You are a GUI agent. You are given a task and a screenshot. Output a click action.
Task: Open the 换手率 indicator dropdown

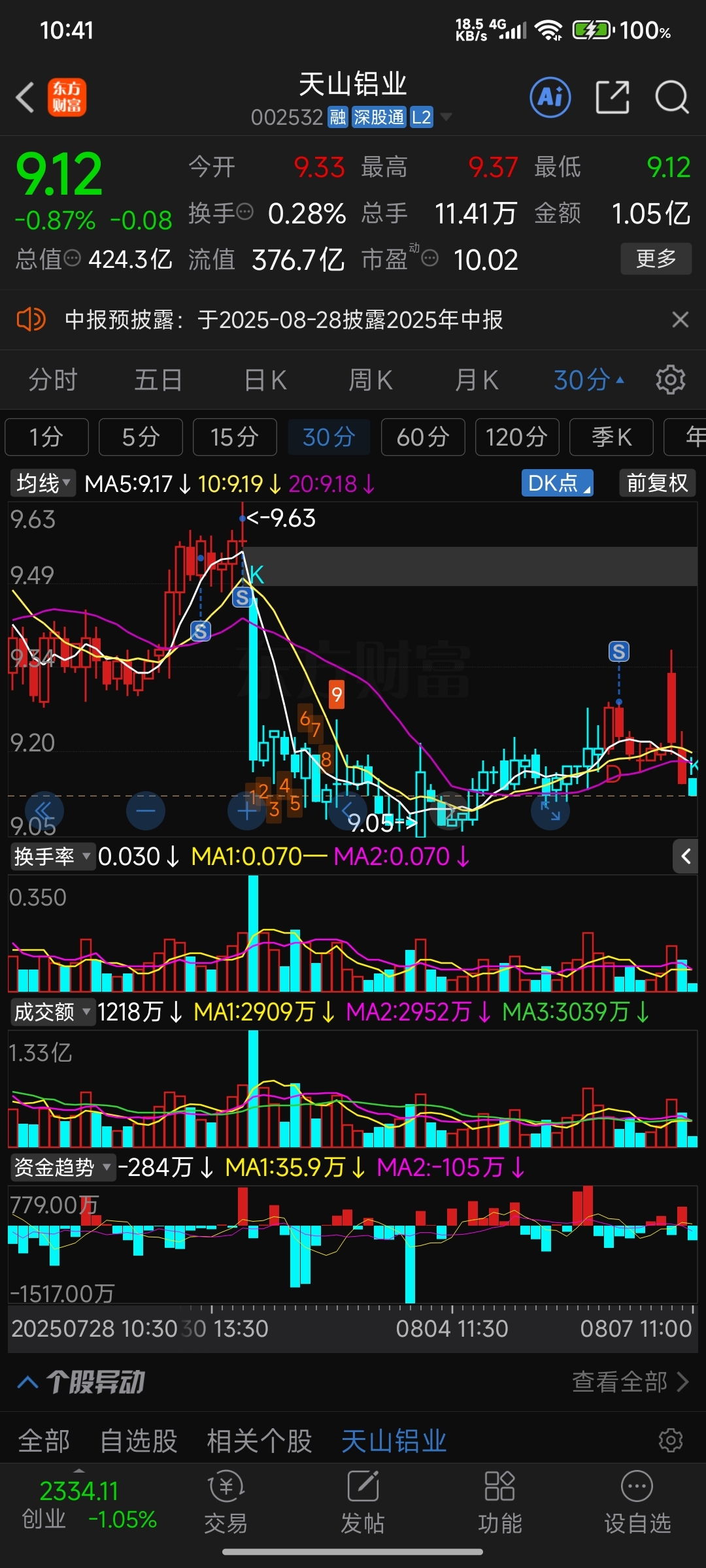coord(52,857)
